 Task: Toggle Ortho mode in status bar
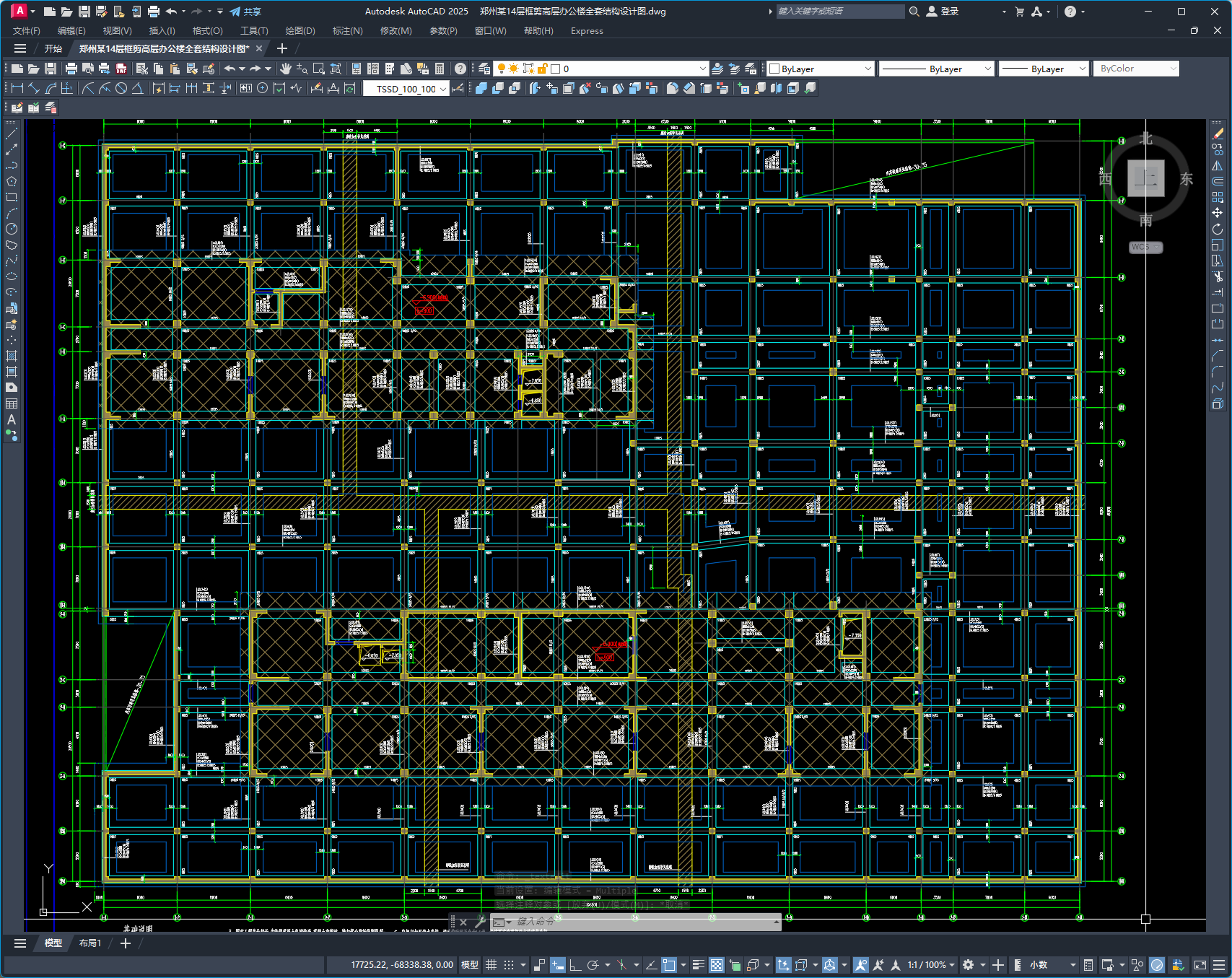click(575, 965)
